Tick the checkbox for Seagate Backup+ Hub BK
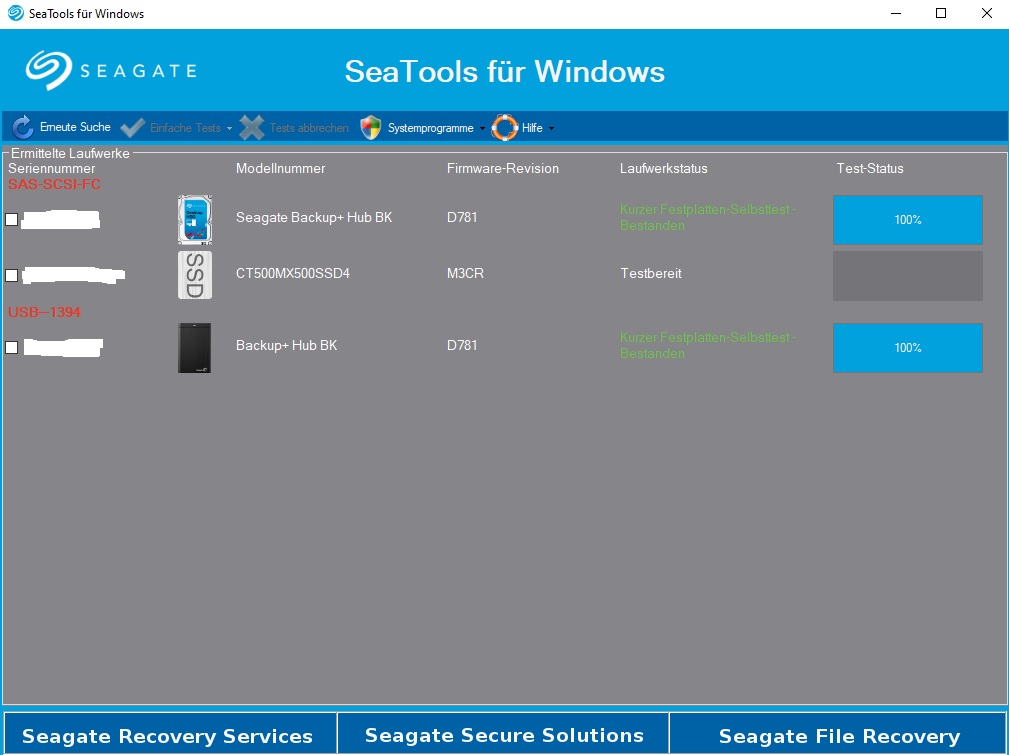 [12, 219]
